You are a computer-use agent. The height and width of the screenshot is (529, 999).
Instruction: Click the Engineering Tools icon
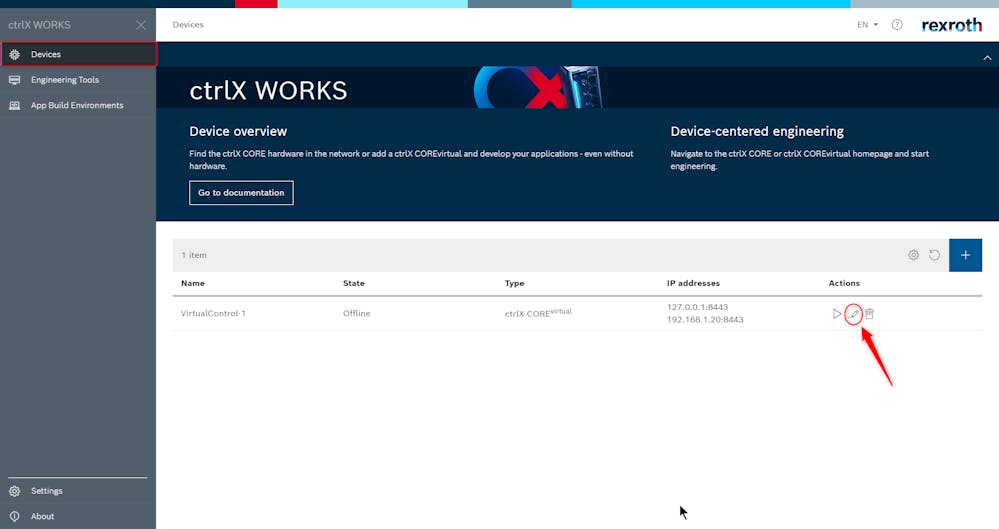coord(15,80)
